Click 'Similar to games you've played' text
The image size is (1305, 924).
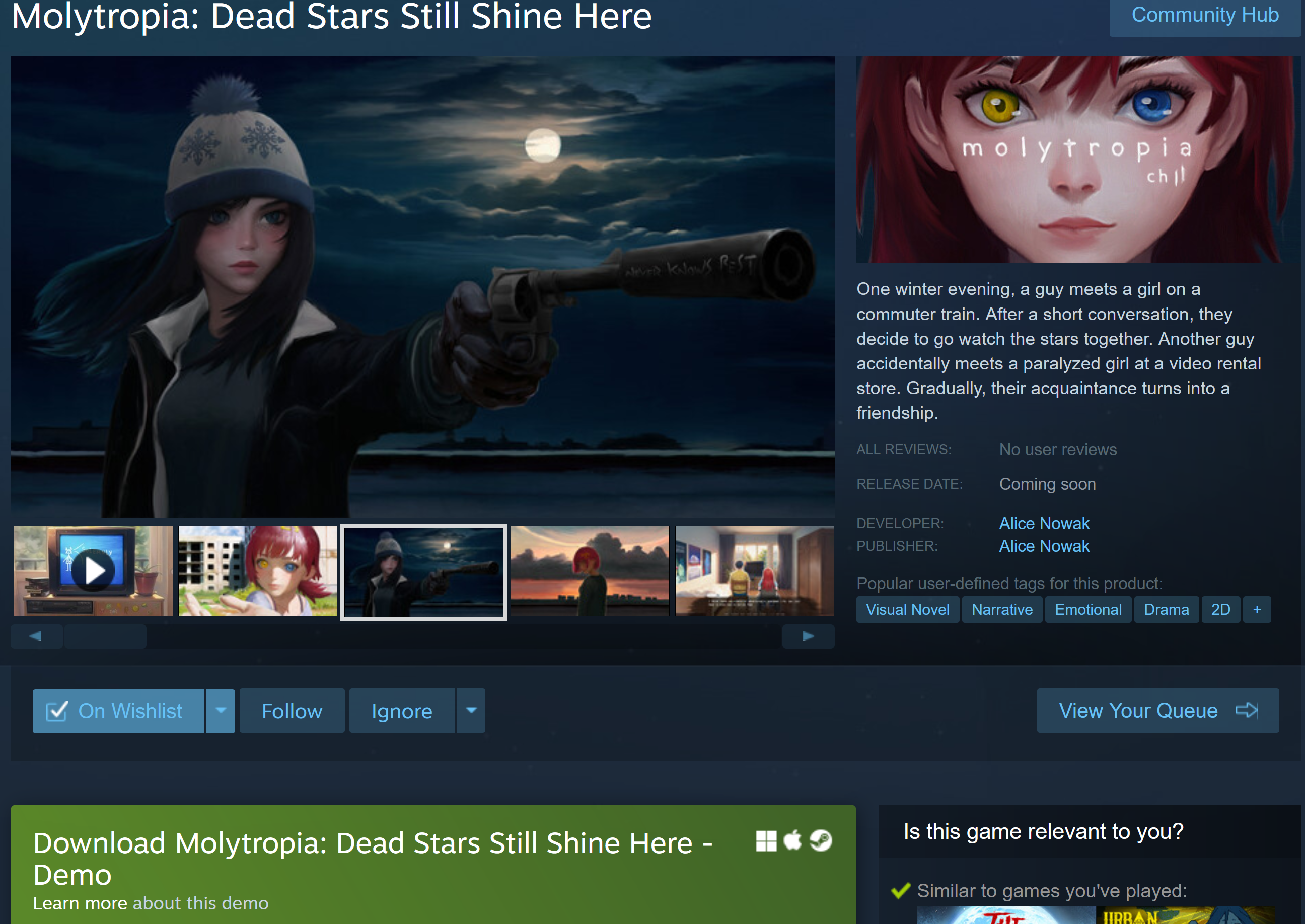tap(1052, 890)
